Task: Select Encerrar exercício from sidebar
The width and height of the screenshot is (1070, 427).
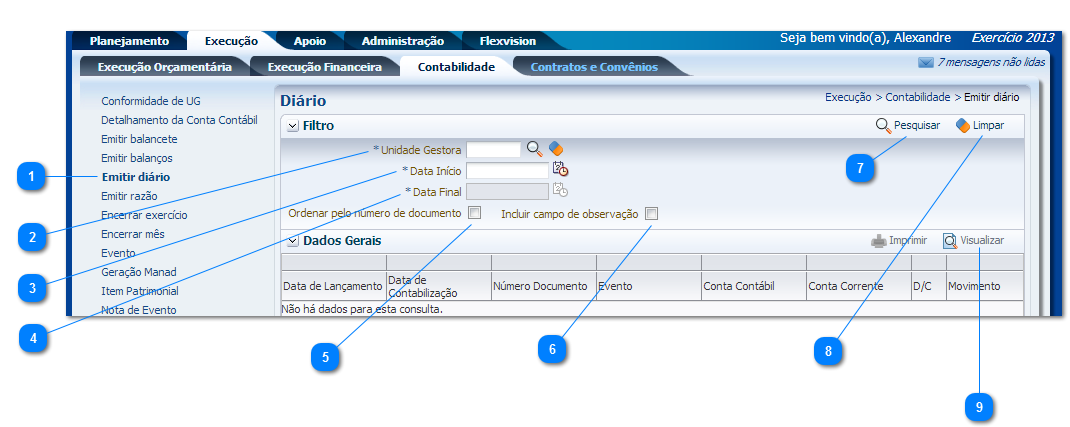Action: pos(144,215)
